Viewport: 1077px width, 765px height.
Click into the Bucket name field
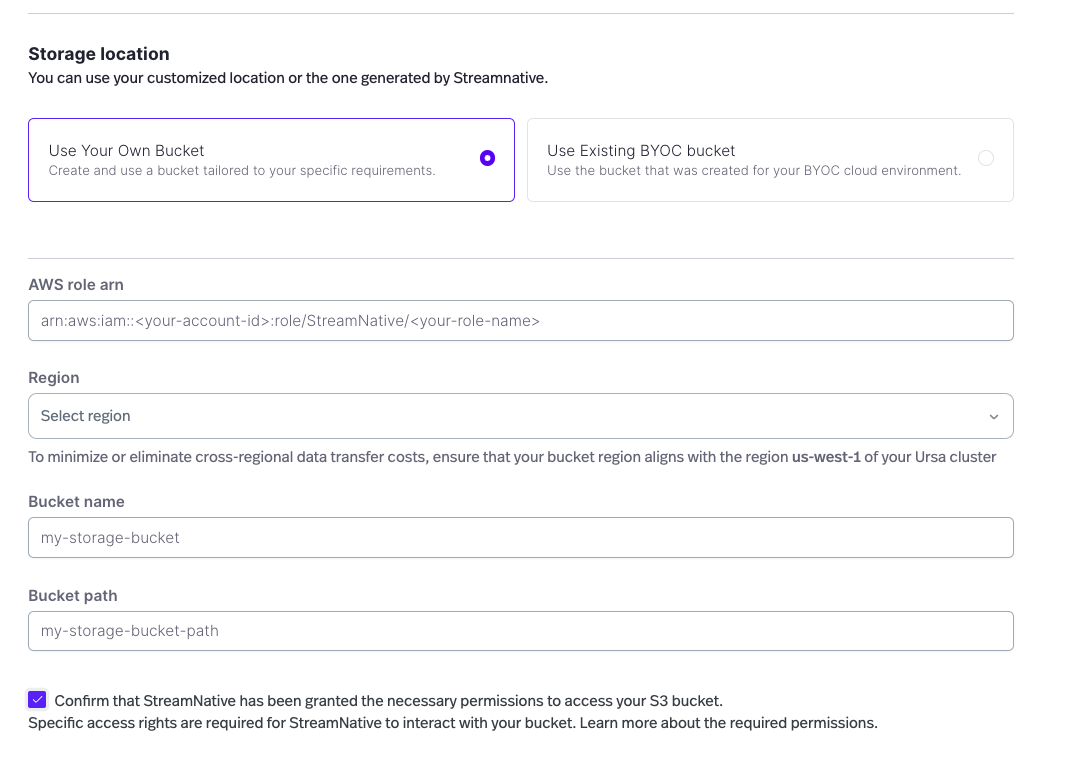pyautogui.click(x=520, y=538)
